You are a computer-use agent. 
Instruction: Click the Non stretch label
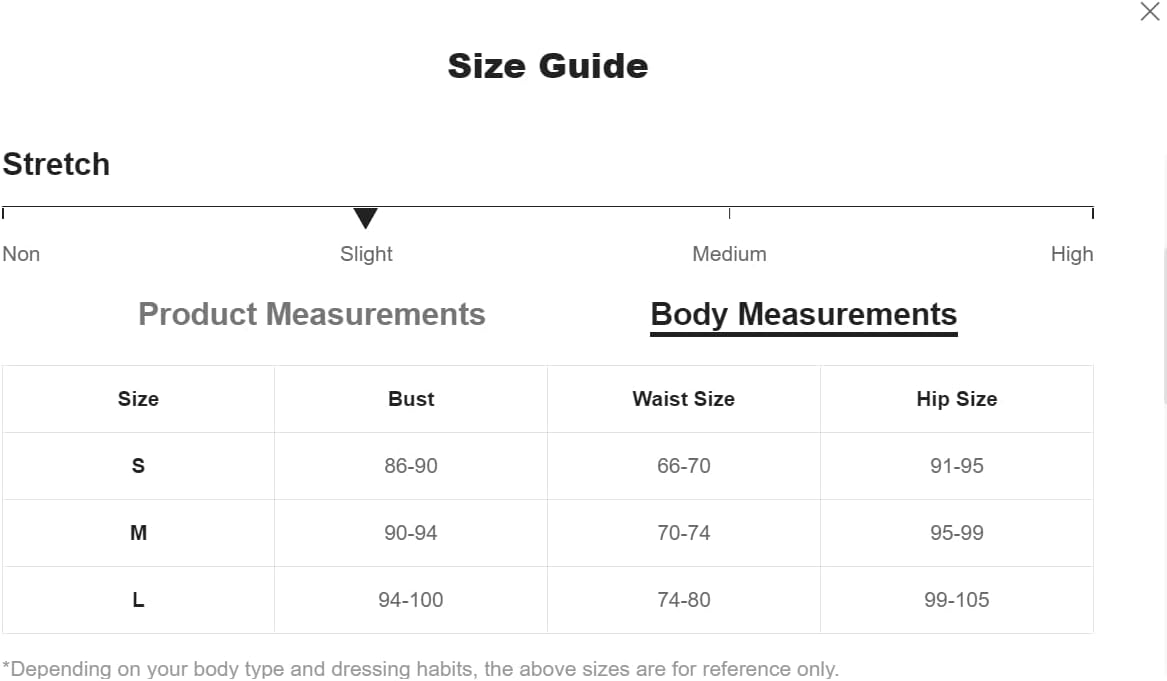tap(21, 254)
